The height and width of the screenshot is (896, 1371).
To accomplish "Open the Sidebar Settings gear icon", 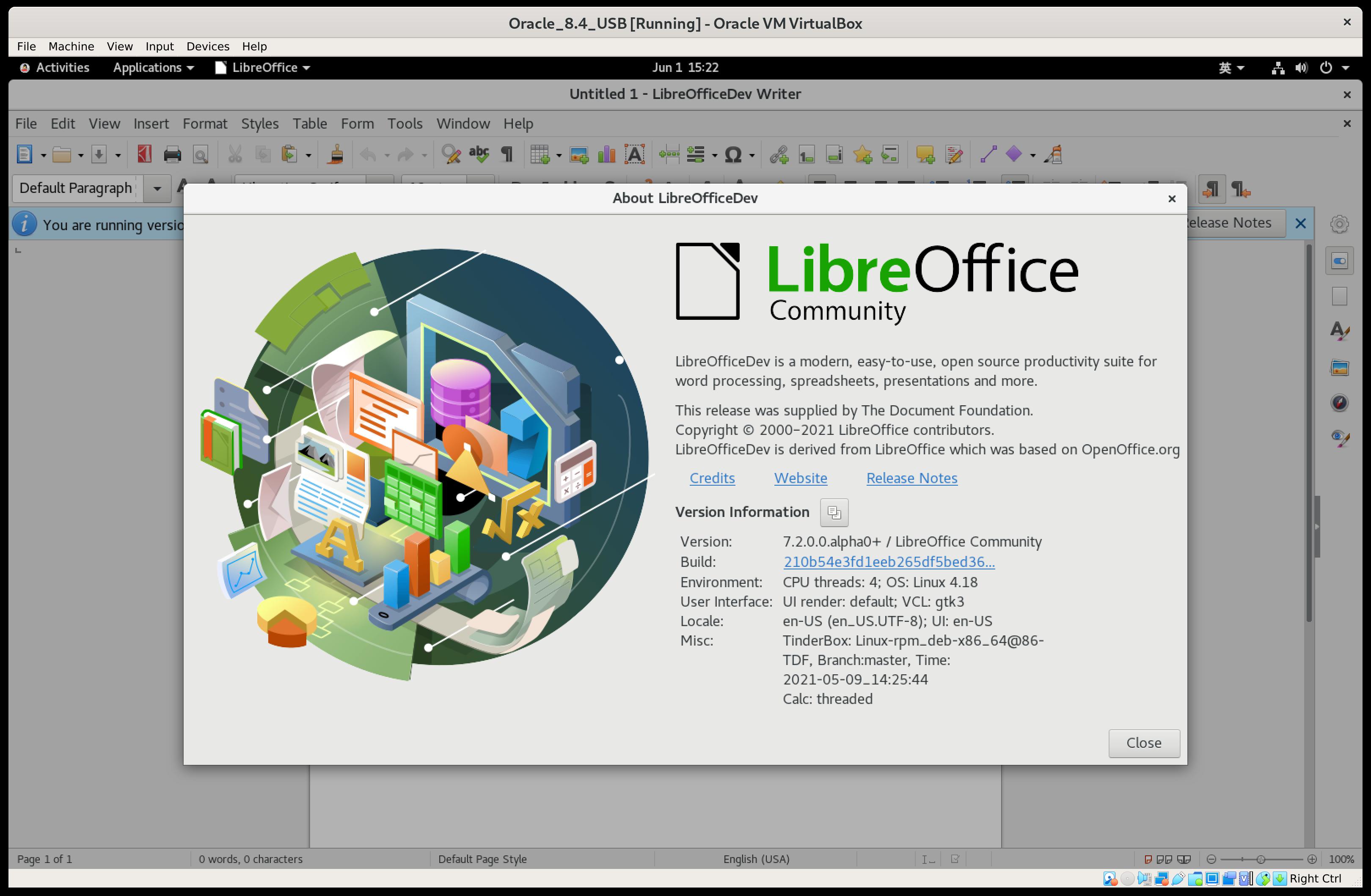I will click(1339, 224).
